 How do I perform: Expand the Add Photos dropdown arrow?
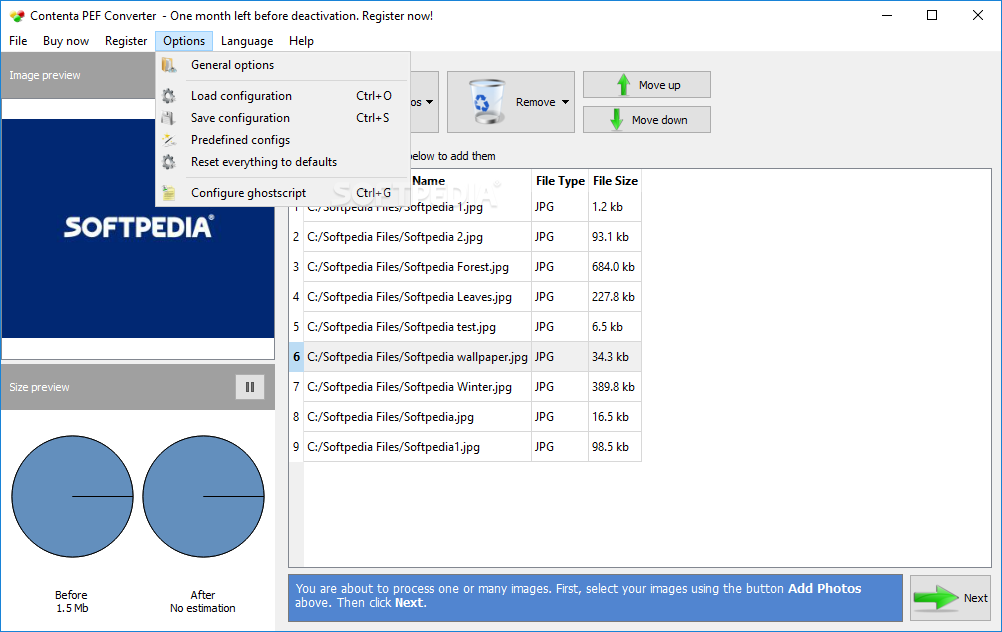(429, 102)
